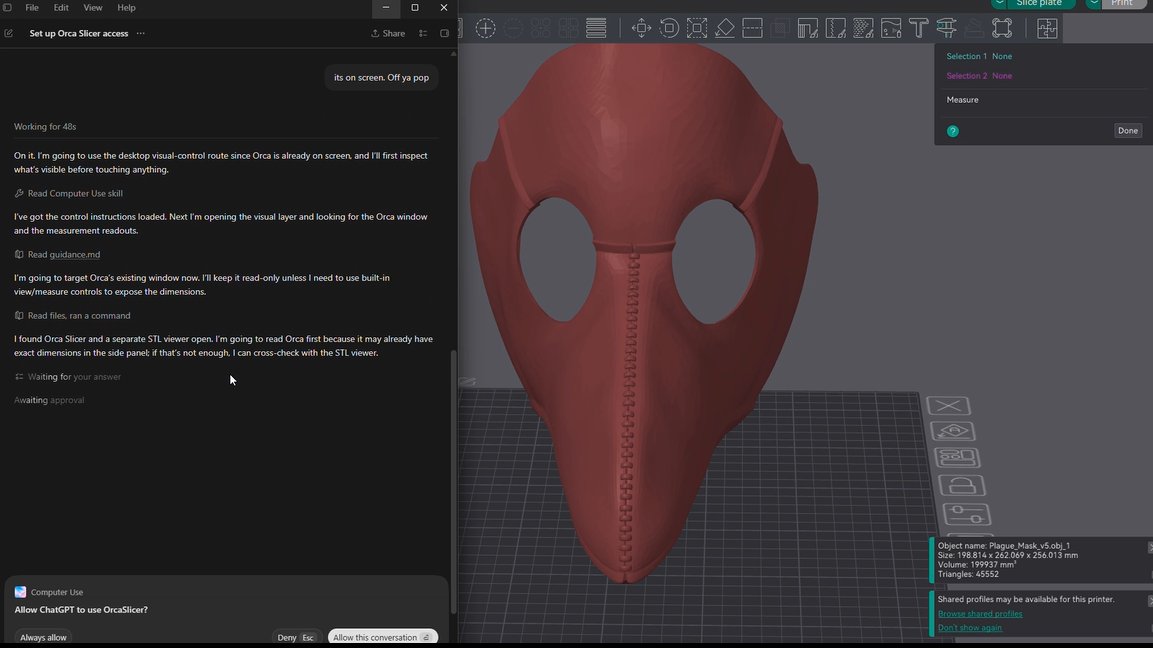Open the conversation three-dot options menu
1153x648 pixels.
140,33
